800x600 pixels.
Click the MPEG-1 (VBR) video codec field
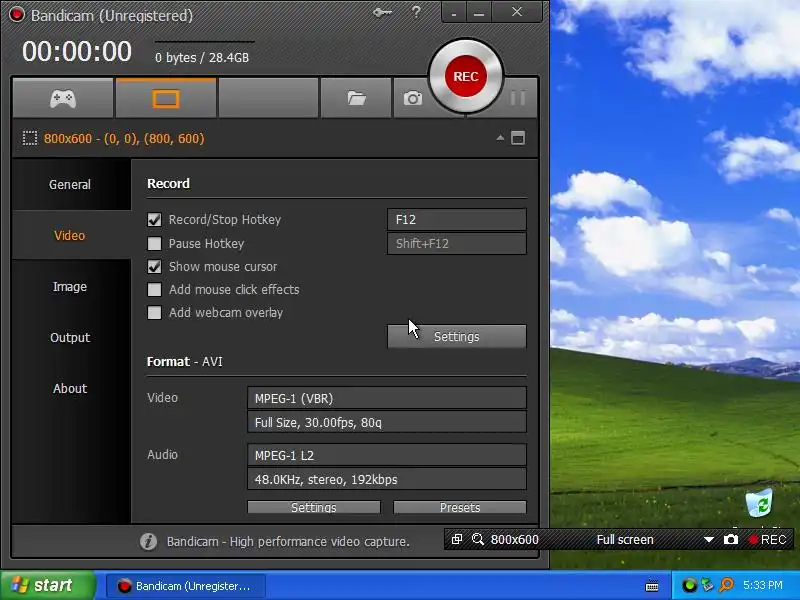pos(387,398)
